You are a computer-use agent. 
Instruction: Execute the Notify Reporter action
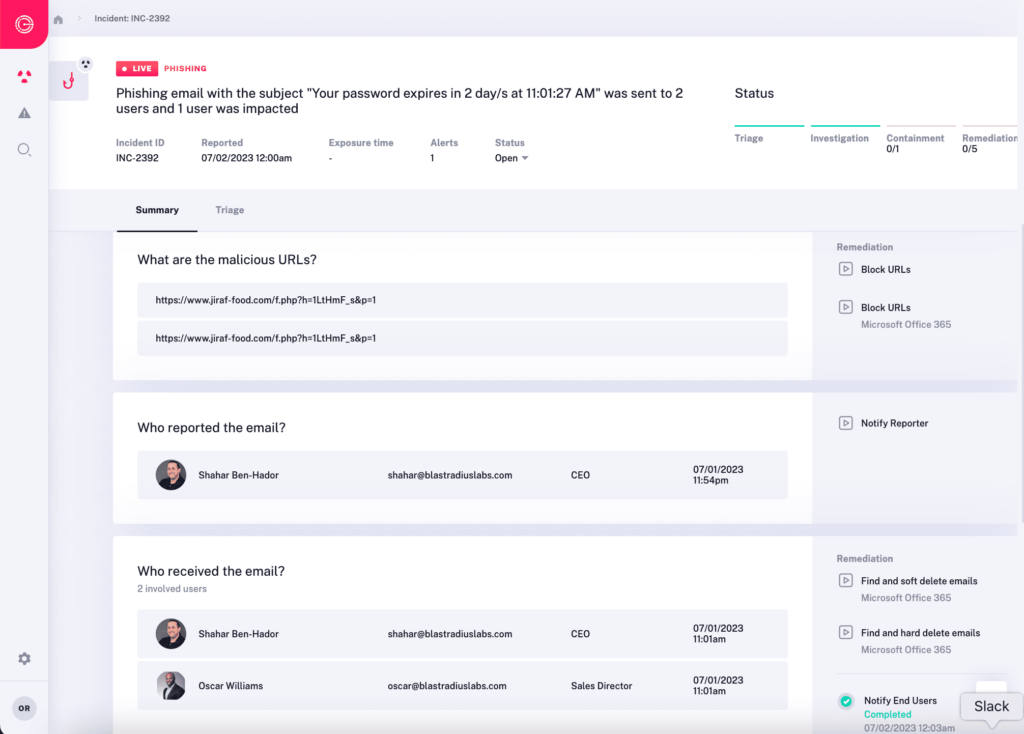894,423
